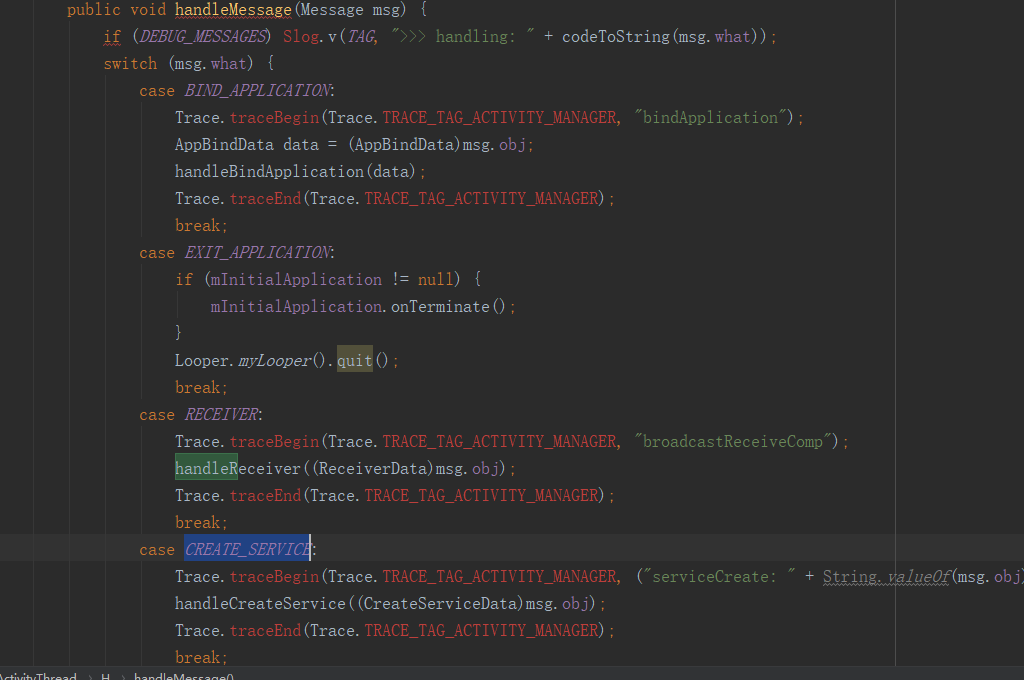Click the "serviceCreate: " string literal
Screen dimensions: 1024x680
[x=719, y=577]
